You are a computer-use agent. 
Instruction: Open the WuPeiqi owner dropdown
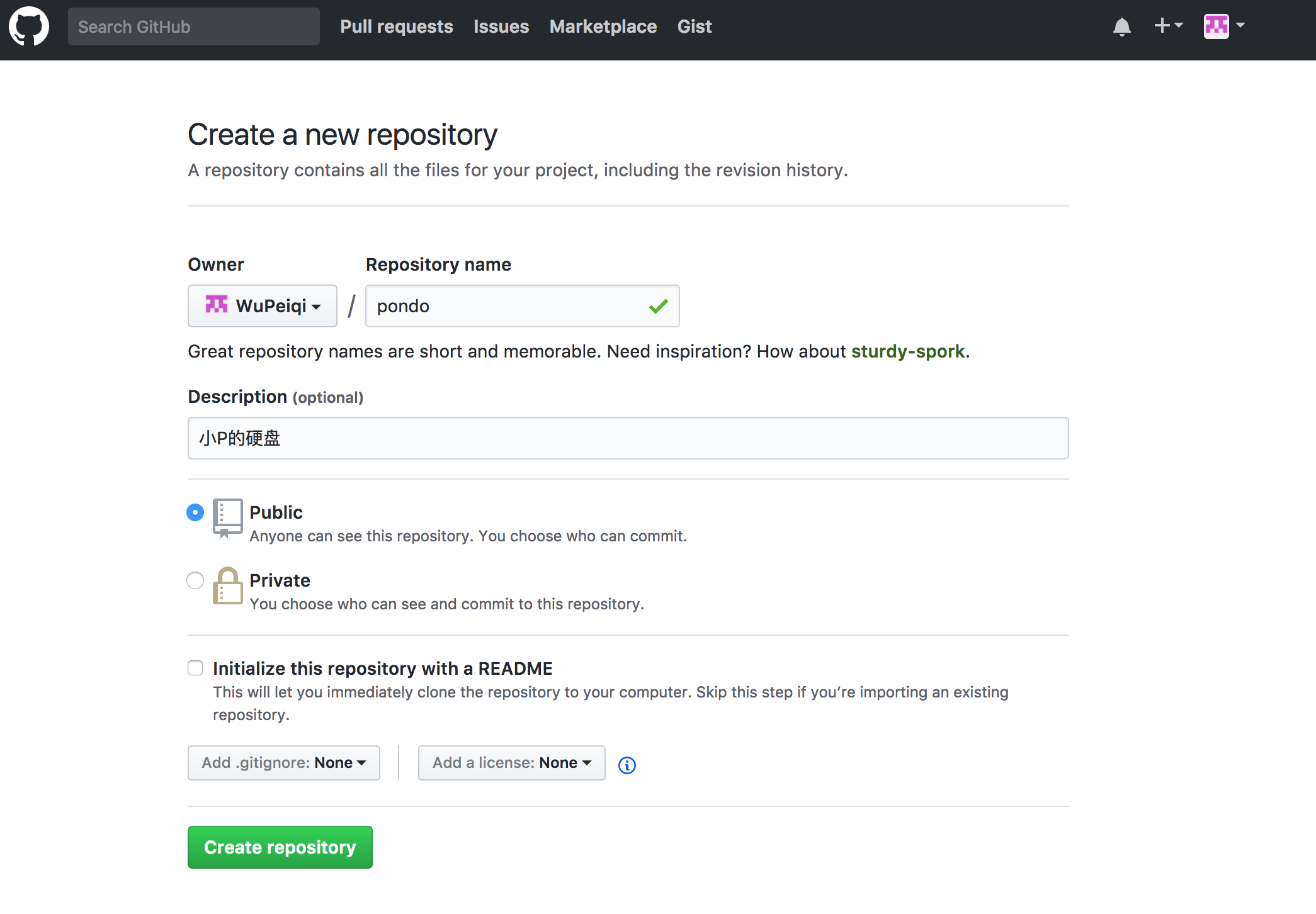pos(263,306)
